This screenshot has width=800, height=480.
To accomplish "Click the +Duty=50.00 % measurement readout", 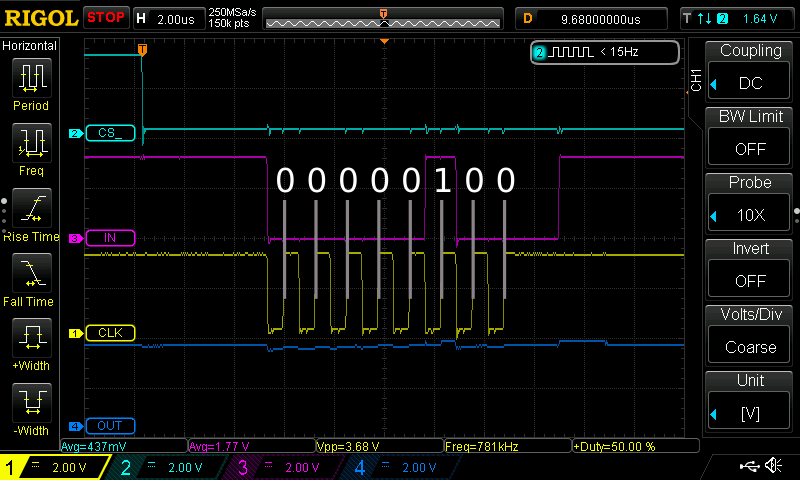I will click(x=636, y=446).
